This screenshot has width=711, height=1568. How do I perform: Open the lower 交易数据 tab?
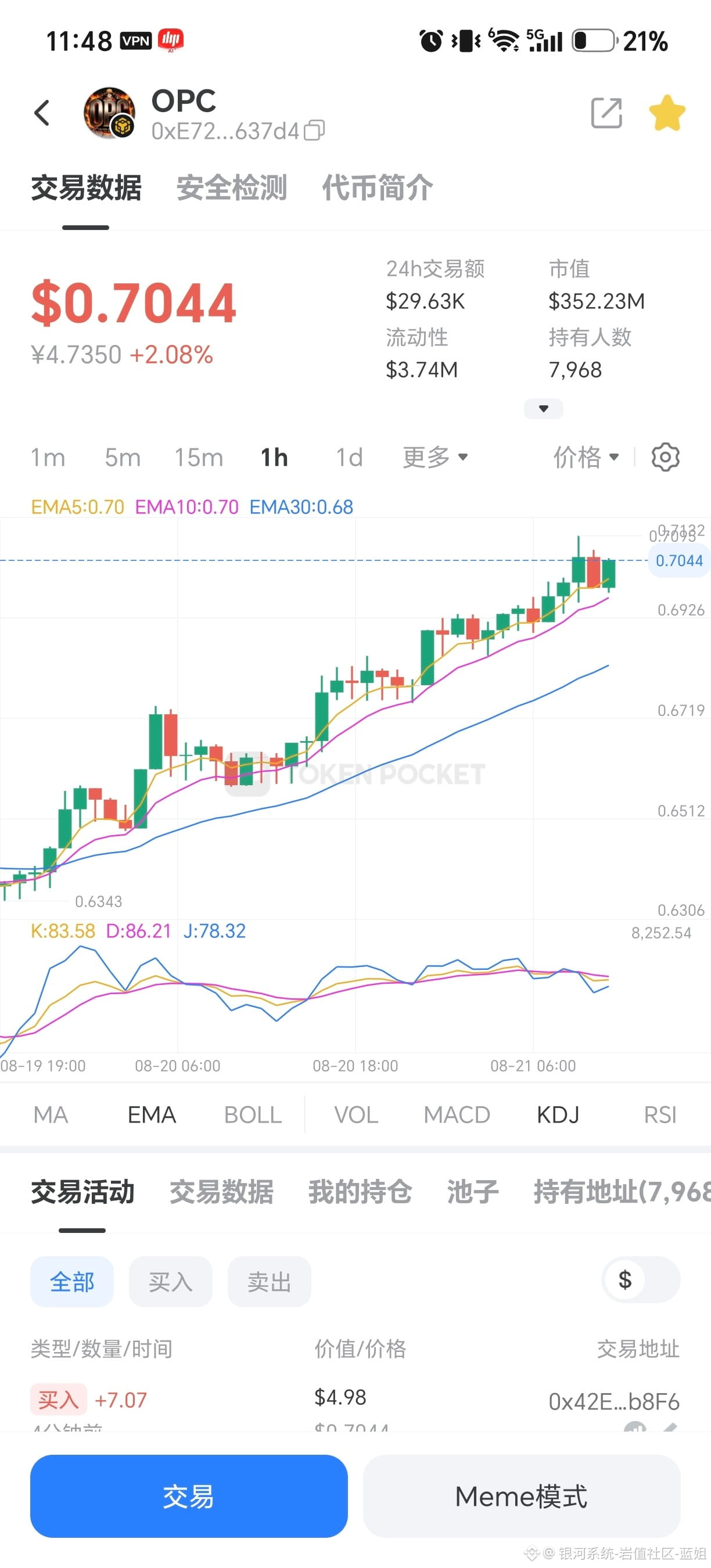coord(221,1192)
